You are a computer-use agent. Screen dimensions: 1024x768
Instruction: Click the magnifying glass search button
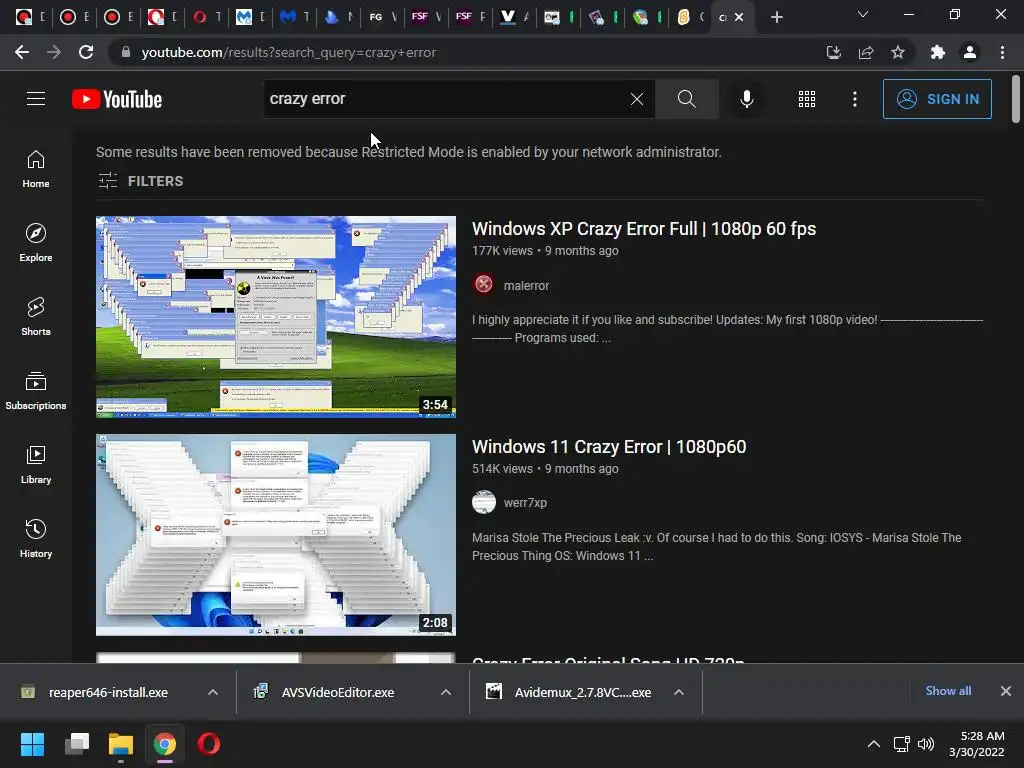pyautogui.click(x=686, y=99)
